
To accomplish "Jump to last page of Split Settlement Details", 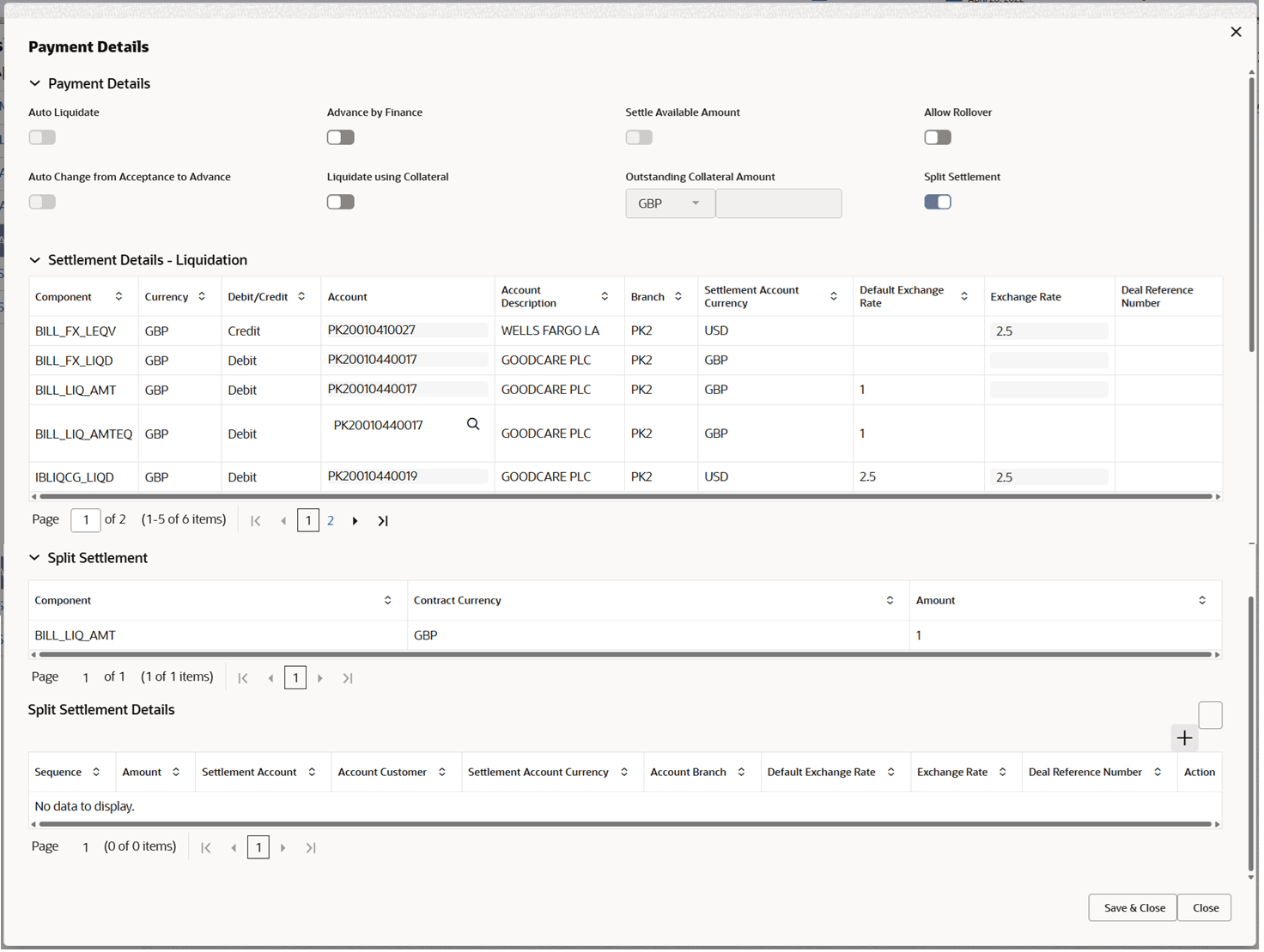I will point(311,847).
